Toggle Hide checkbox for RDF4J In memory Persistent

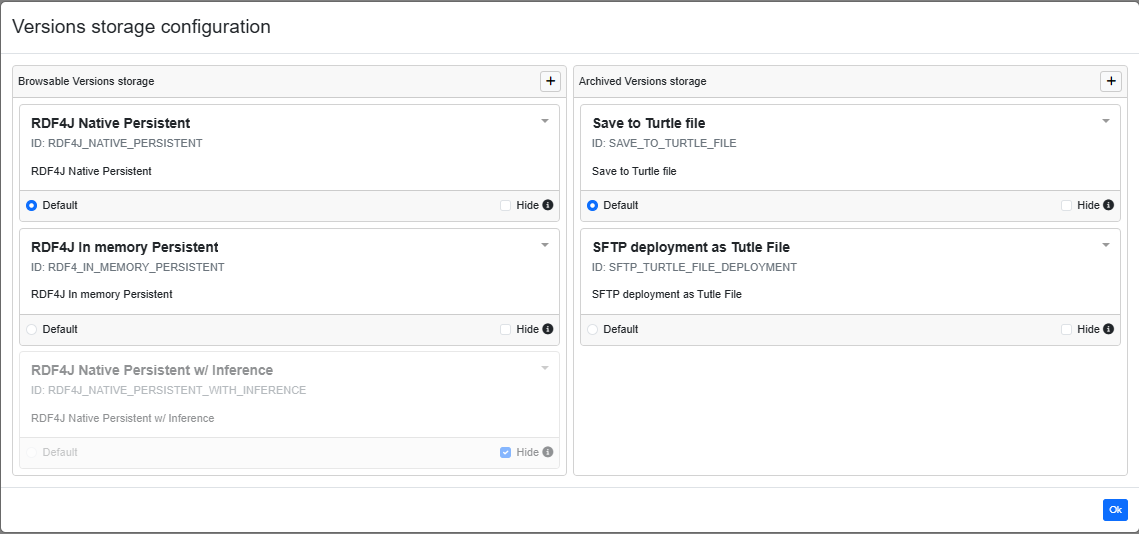click(506, 329)
